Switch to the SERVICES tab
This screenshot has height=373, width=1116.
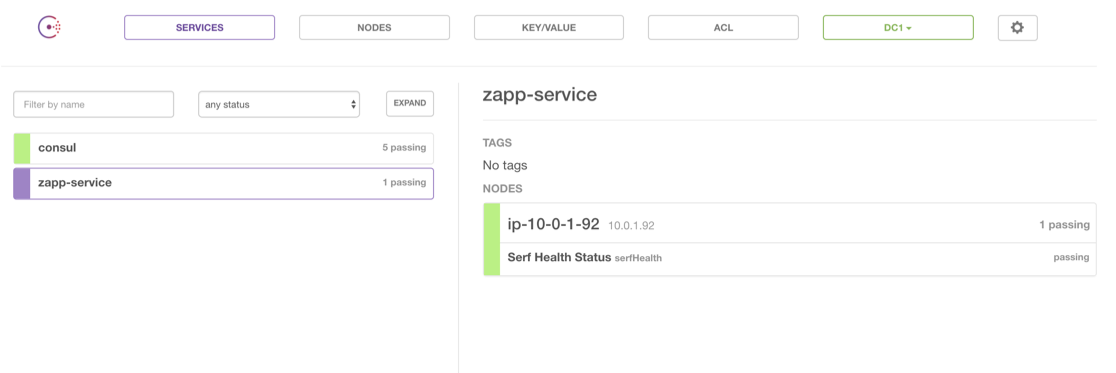[x=199, y=28]
